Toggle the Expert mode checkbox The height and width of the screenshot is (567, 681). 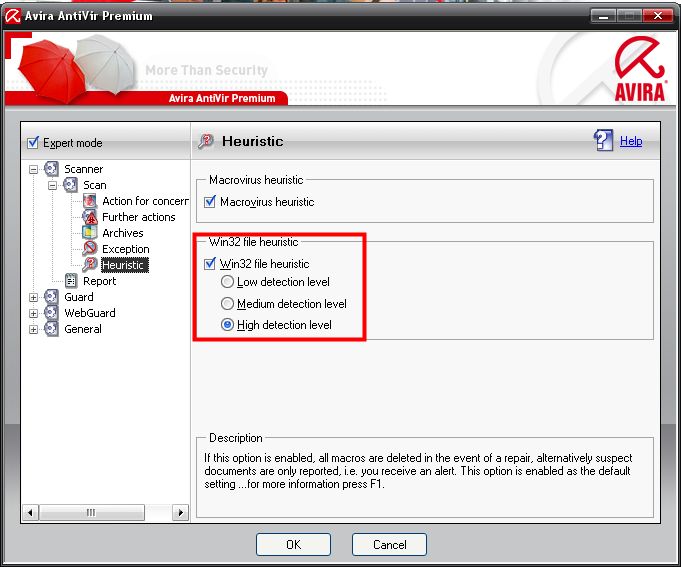(33, 143)
